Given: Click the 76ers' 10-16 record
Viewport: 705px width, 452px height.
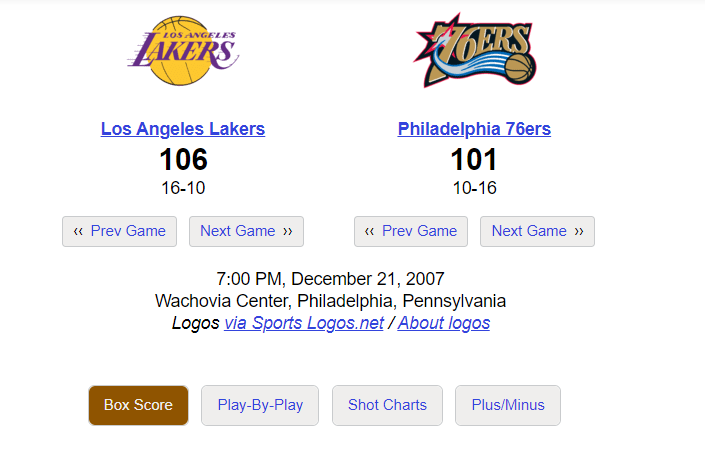Looking at the screenshot, I should tap(474, 188).
